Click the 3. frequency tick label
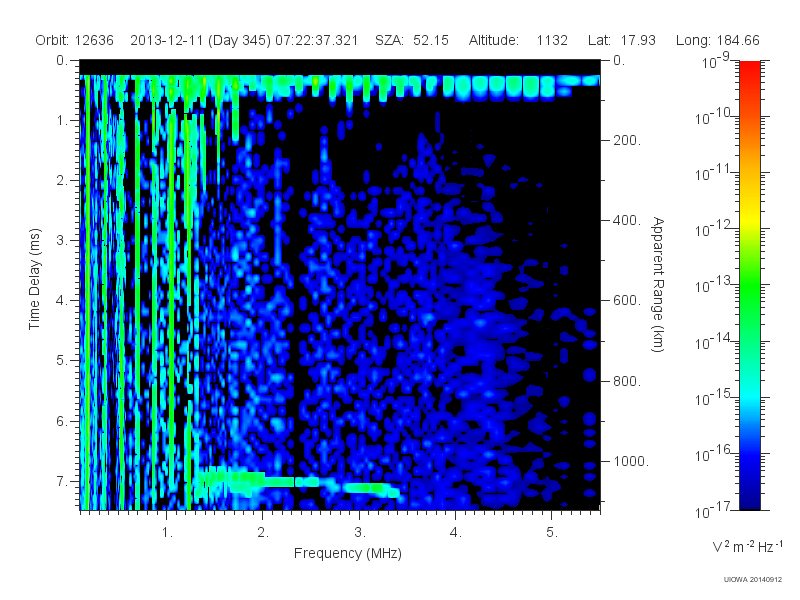Image resolution: width=800 pixels, height=600 pixels. [x=360, y=533]
